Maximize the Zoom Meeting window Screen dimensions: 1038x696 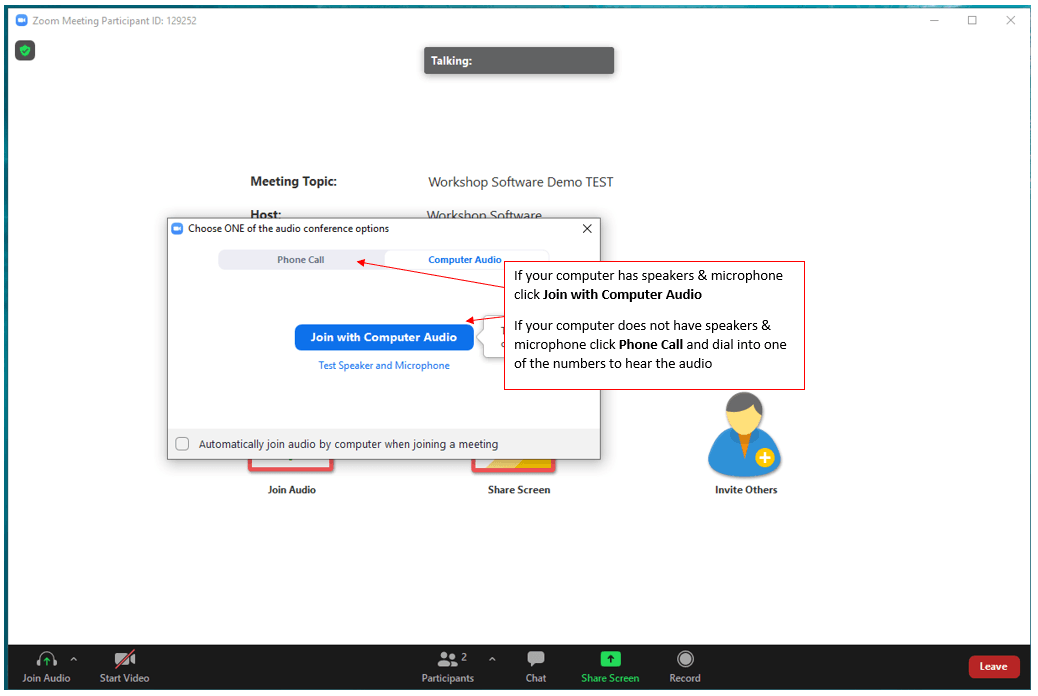click(x=972, y=21)
